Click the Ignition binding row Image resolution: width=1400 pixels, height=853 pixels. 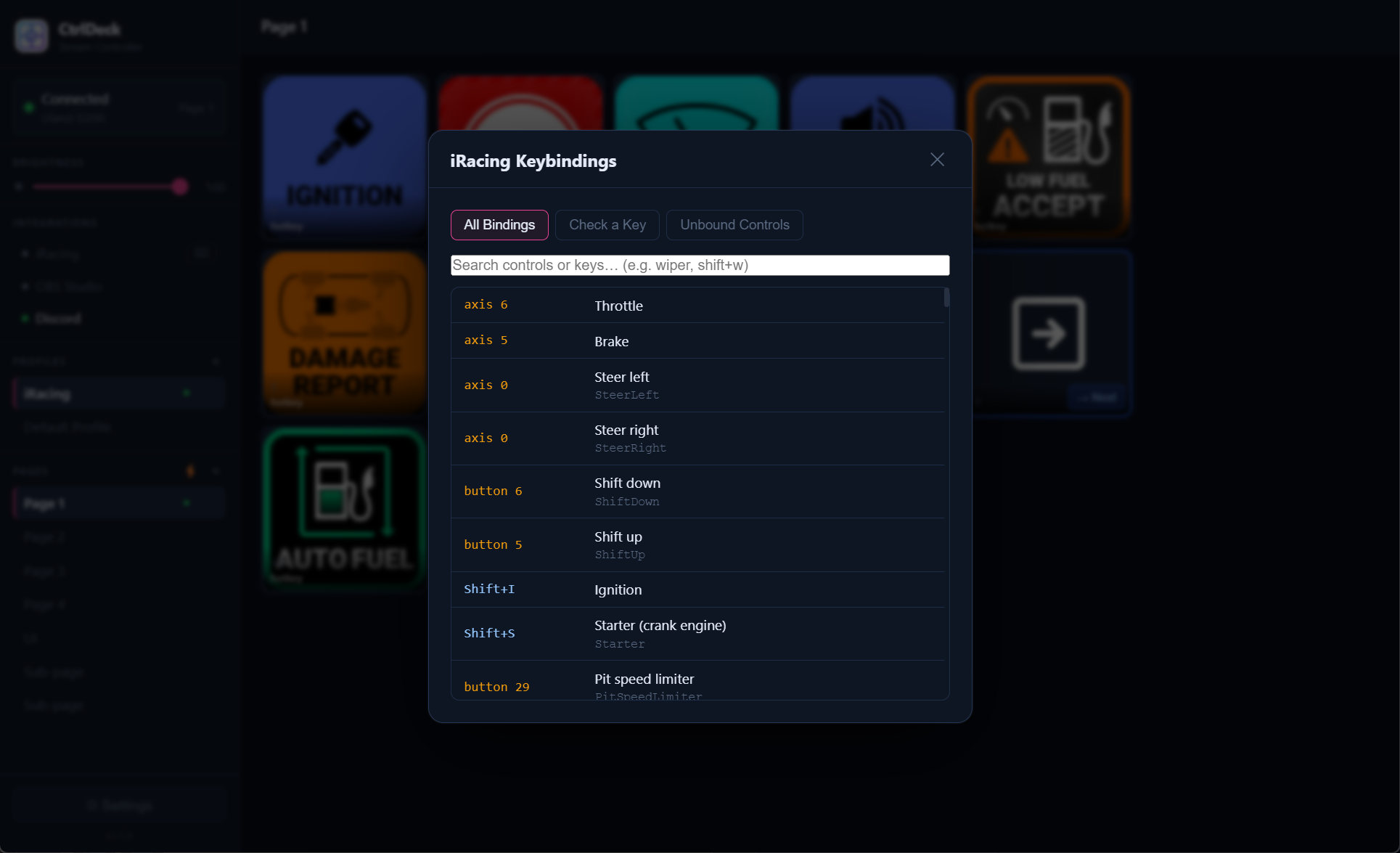tap(698, 589)
